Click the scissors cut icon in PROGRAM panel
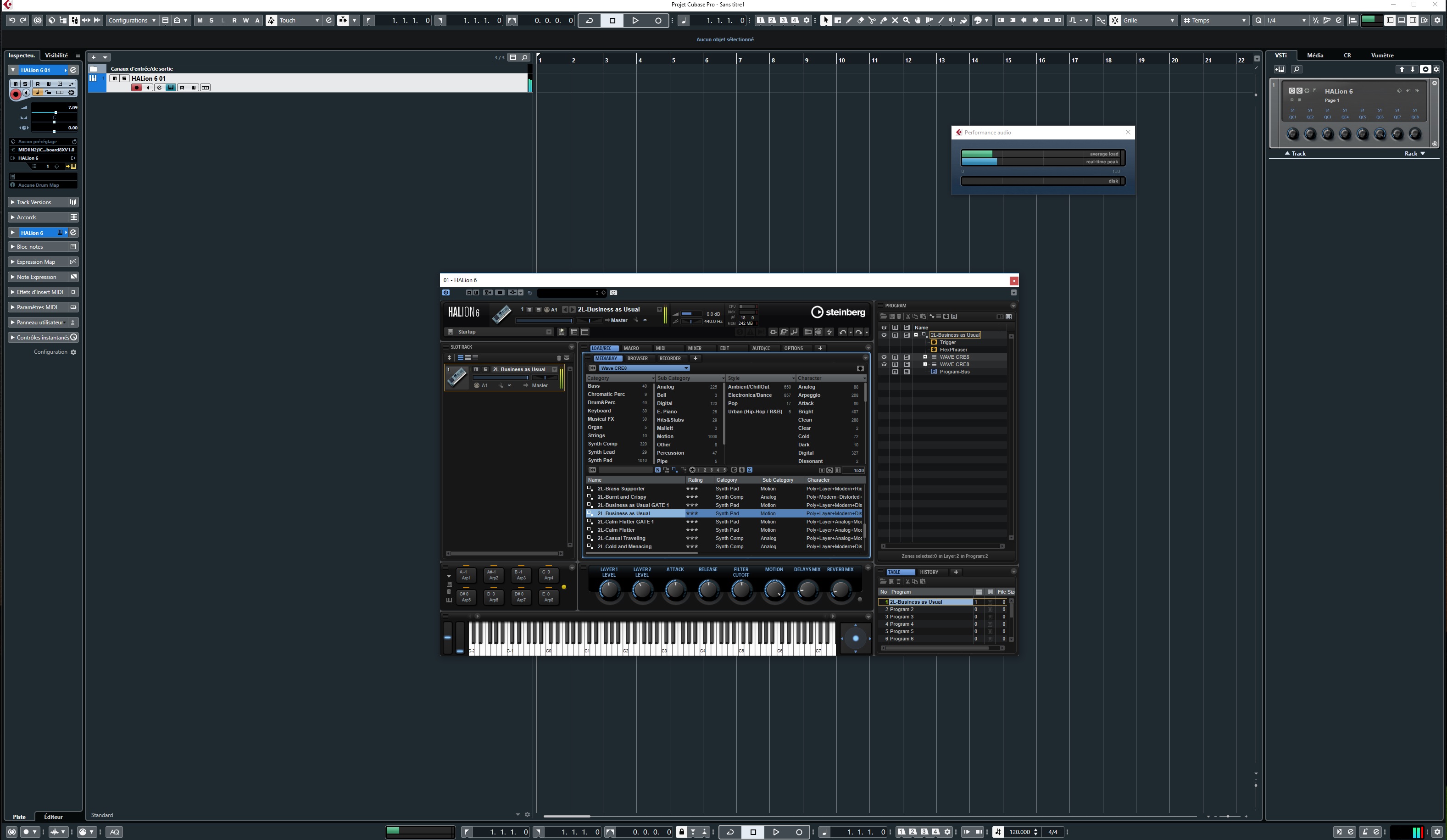 point(909,317)
